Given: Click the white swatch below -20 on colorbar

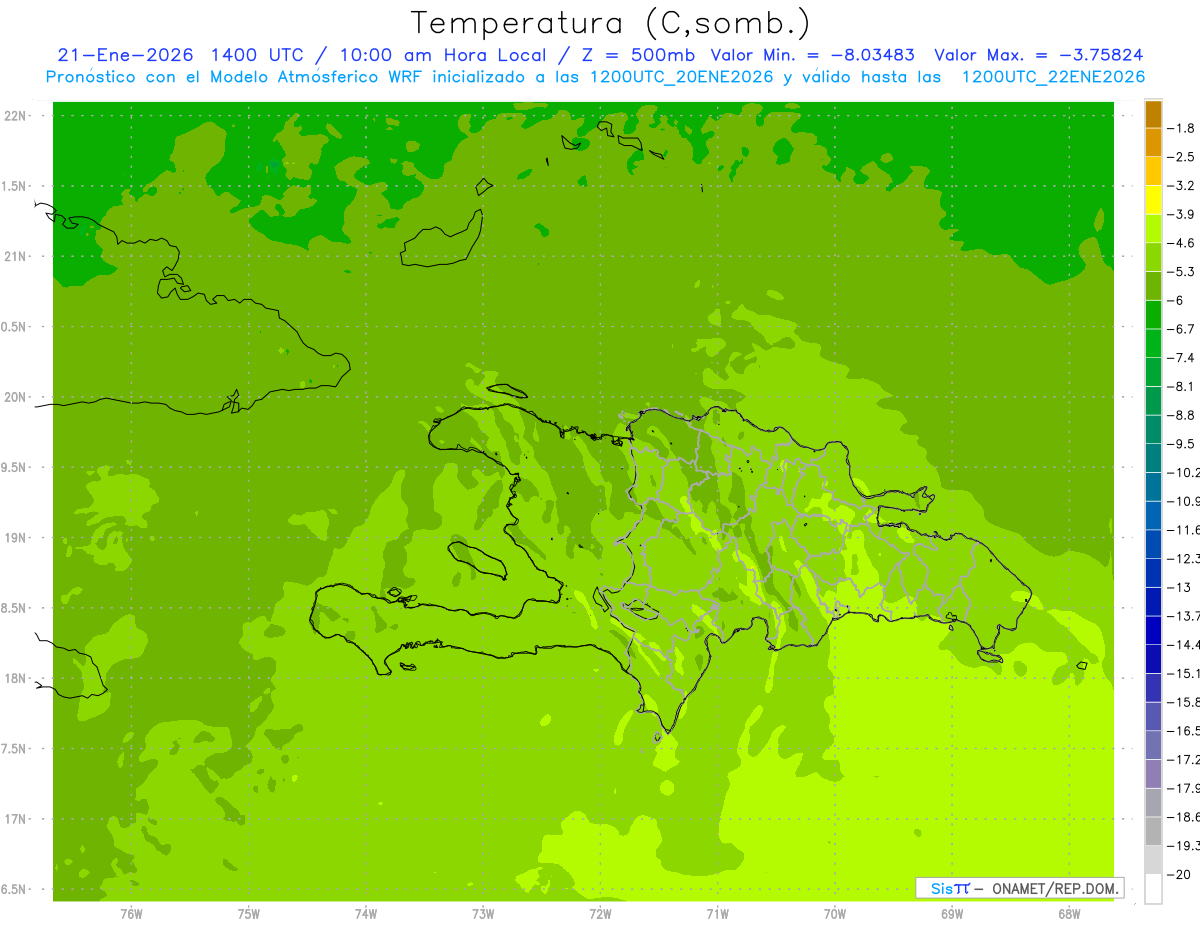Looking at the screenshot, I should point(1153,889).
